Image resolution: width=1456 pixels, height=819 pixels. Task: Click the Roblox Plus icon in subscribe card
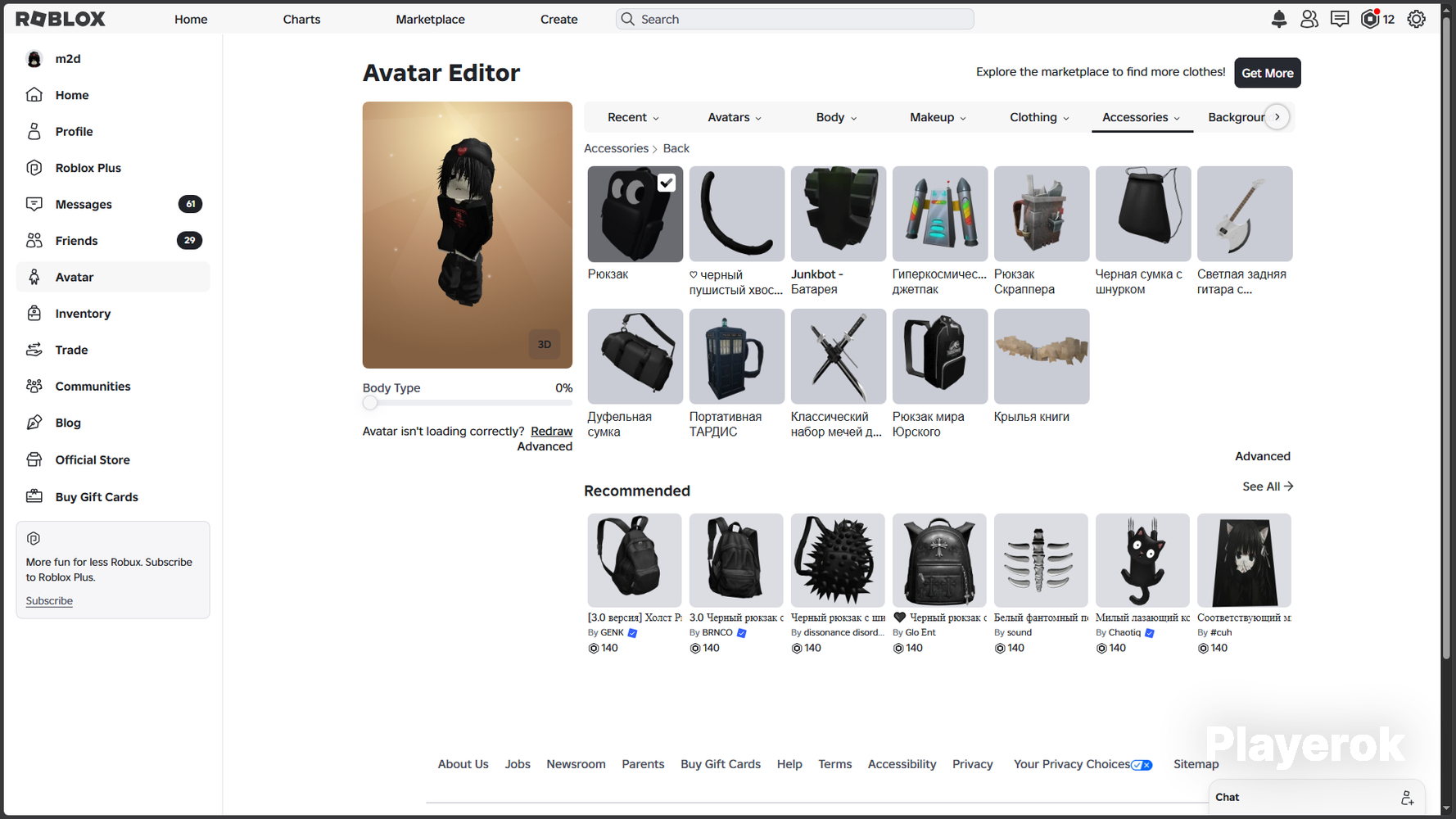34,539
